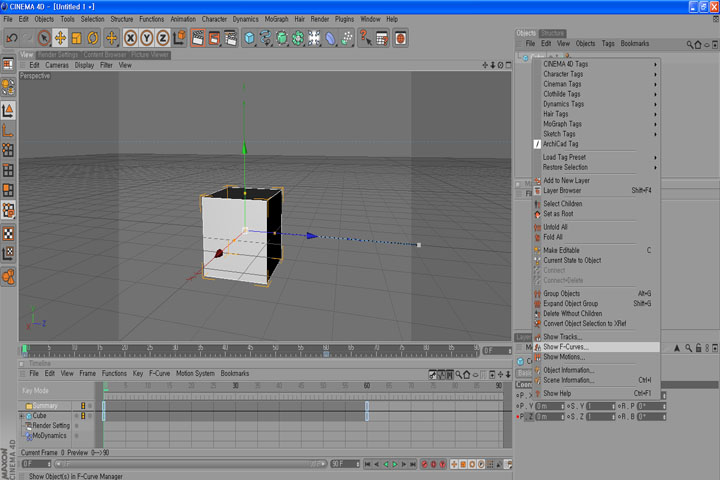Expand Dynamics Tags submenu
720x480 pixels.
click(x=596, y=104)
